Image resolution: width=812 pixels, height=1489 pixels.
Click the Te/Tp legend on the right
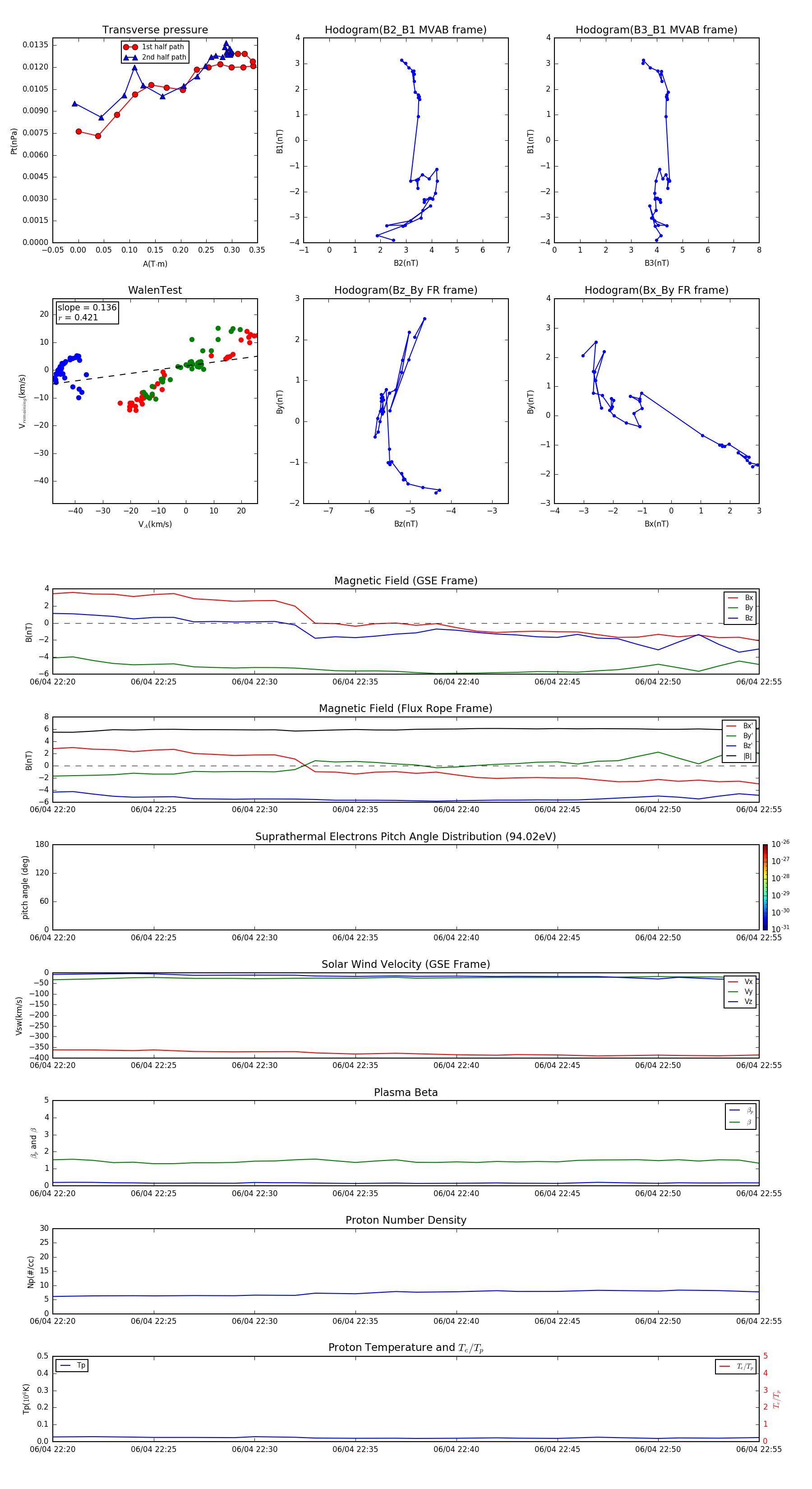click(736, 1366)
